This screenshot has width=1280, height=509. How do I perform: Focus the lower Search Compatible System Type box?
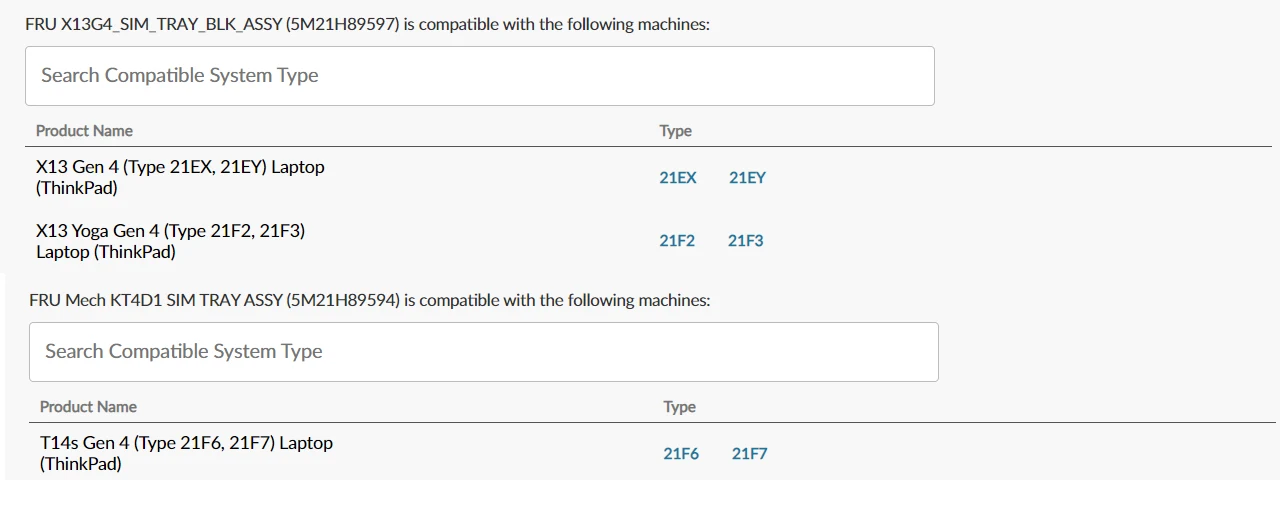(x=484, y=352)
